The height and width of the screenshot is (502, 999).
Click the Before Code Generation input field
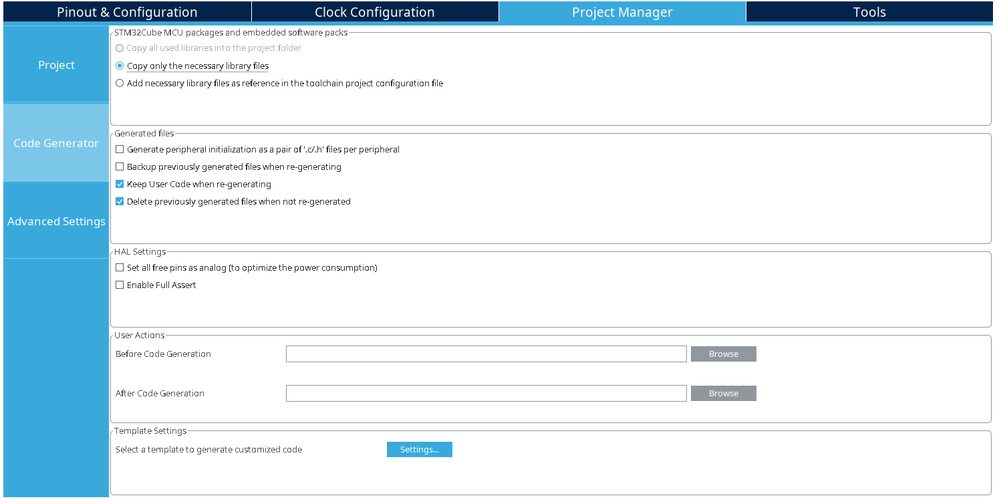click(486, 354)
